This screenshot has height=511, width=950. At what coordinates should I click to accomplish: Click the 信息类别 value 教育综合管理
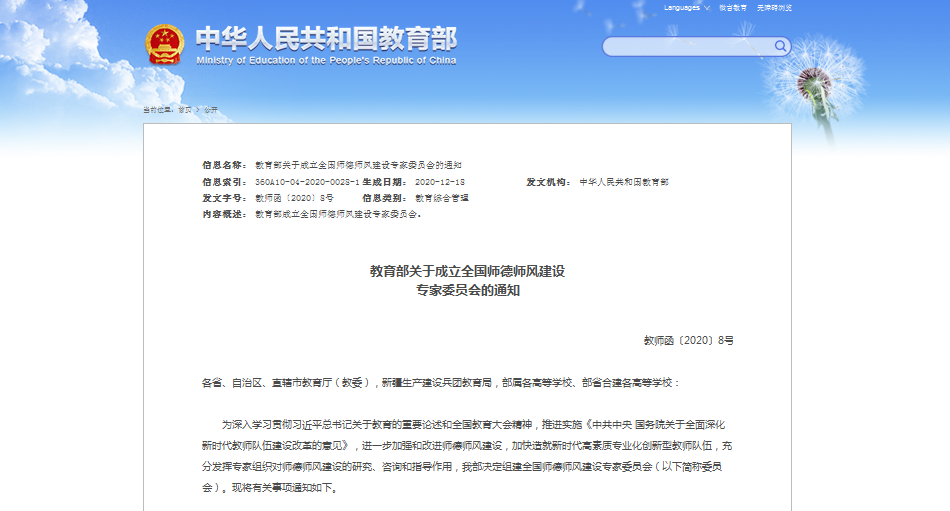441,198
